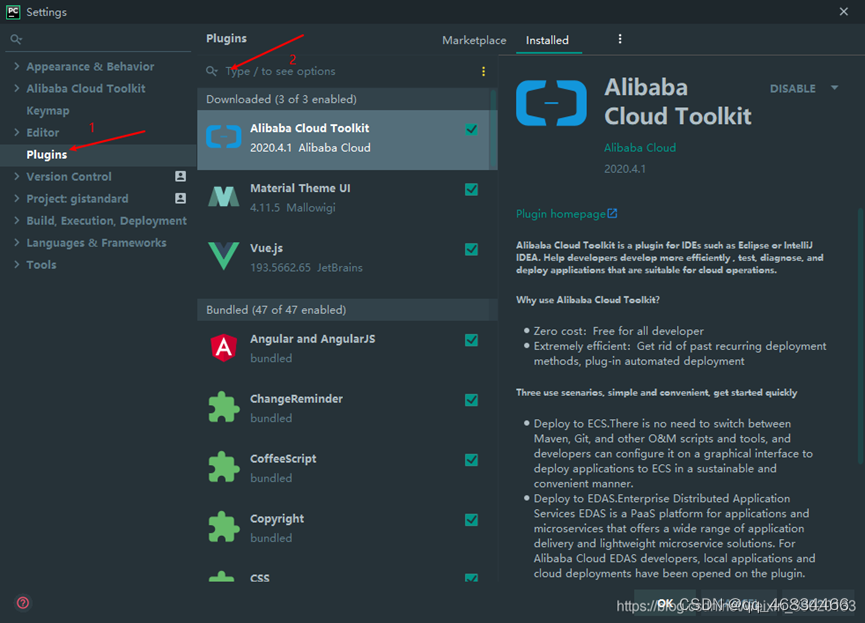Expand the Editor settings chevron
This screenshot has width=865, height=623.
[x=17, y=132]
